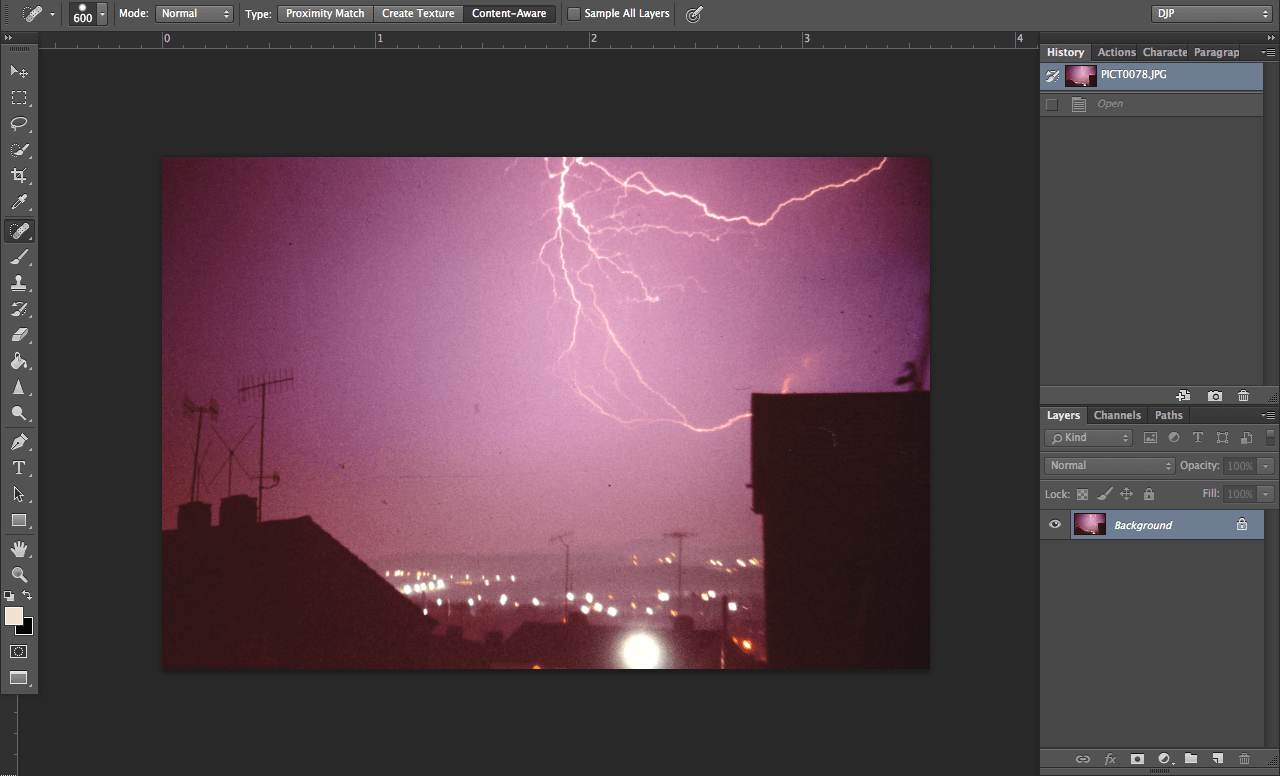The height and width of the screenshot is (776, 1280).
Task: Click the foreground color swatch
Action: [13, 618]
